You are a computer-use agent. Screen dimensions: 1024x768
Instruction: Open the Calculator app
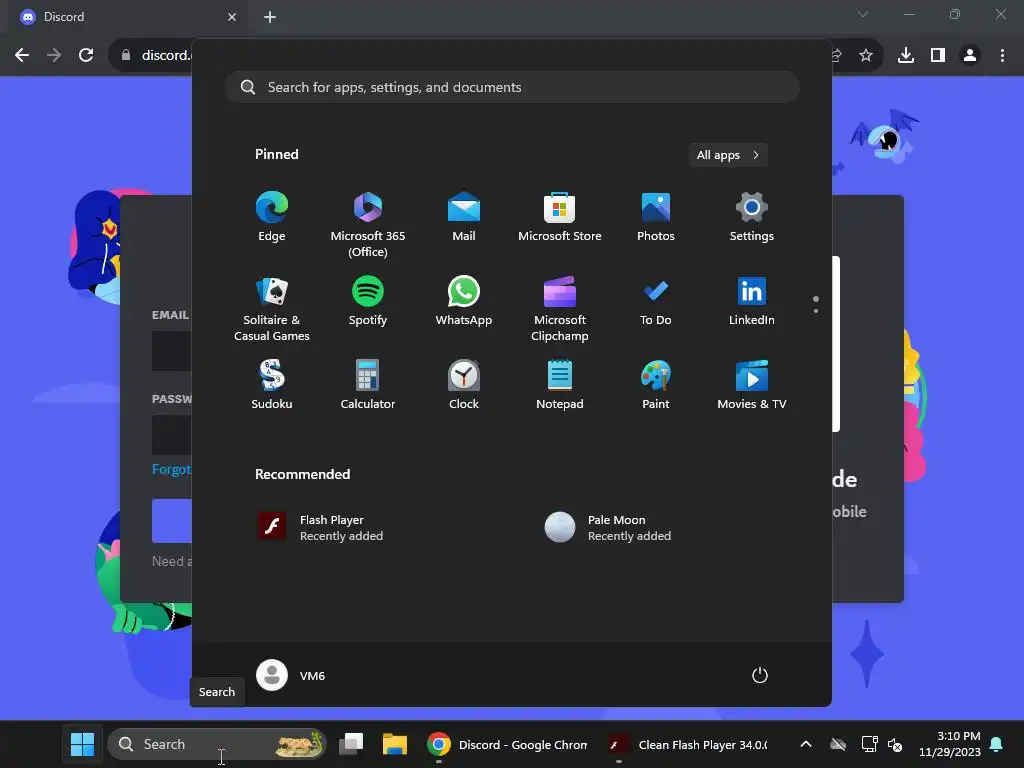[x=368, y=385]
